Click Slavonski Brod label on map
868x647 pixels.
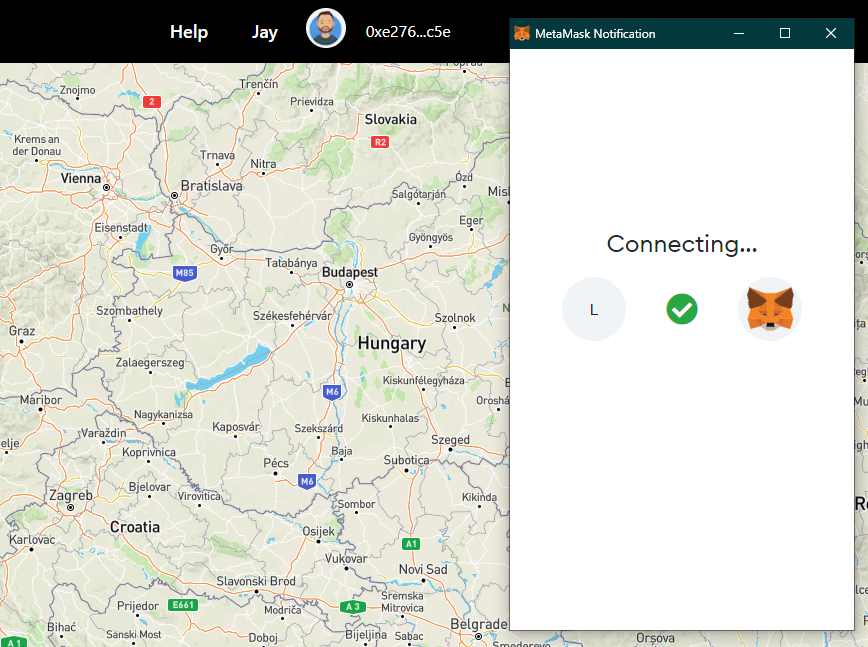(x=256, y=581)
